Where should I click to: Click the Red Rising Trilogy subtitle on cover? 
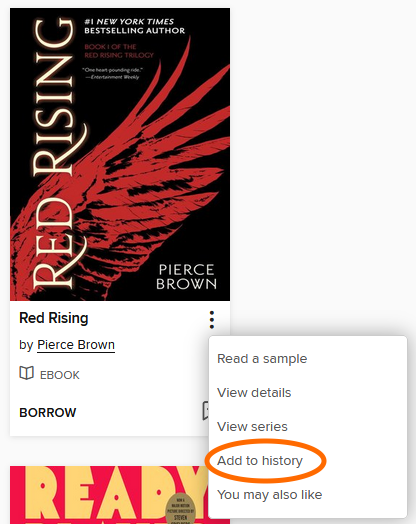pyautogui.click(x=119, y=51)
